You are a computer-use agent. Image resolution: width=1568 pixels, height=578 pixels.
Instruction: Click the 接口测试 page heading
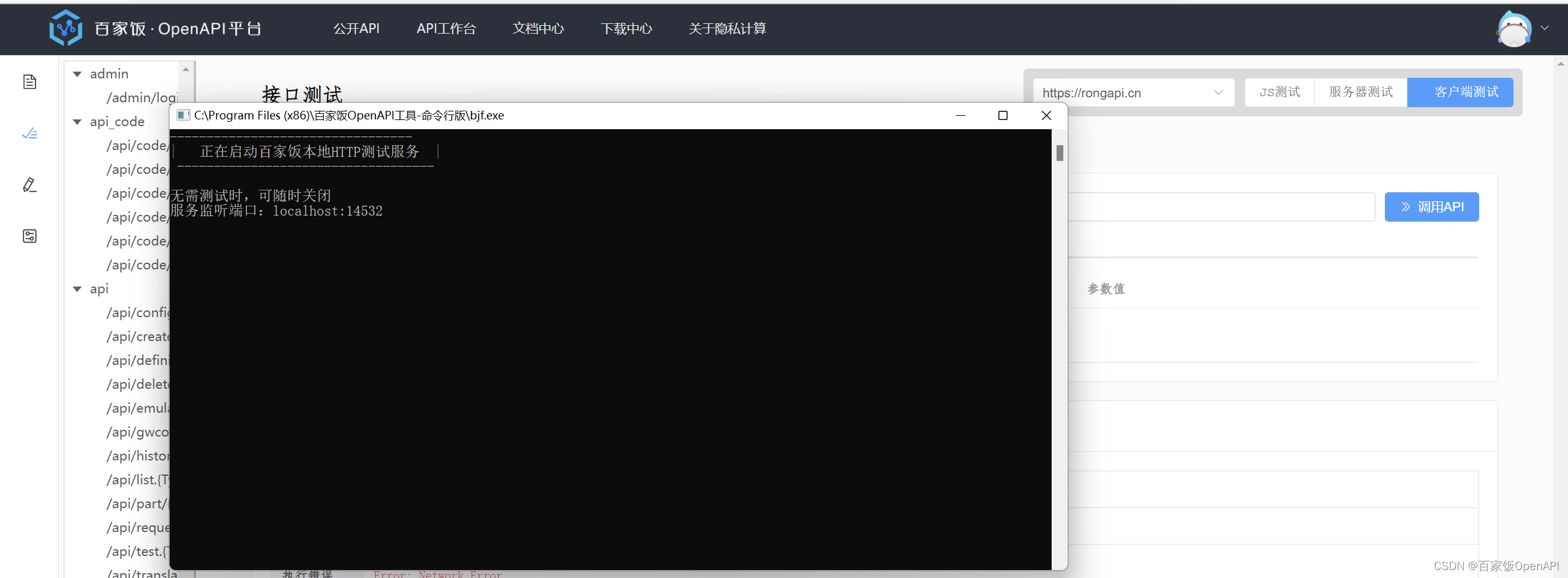(x=303, y=94)
